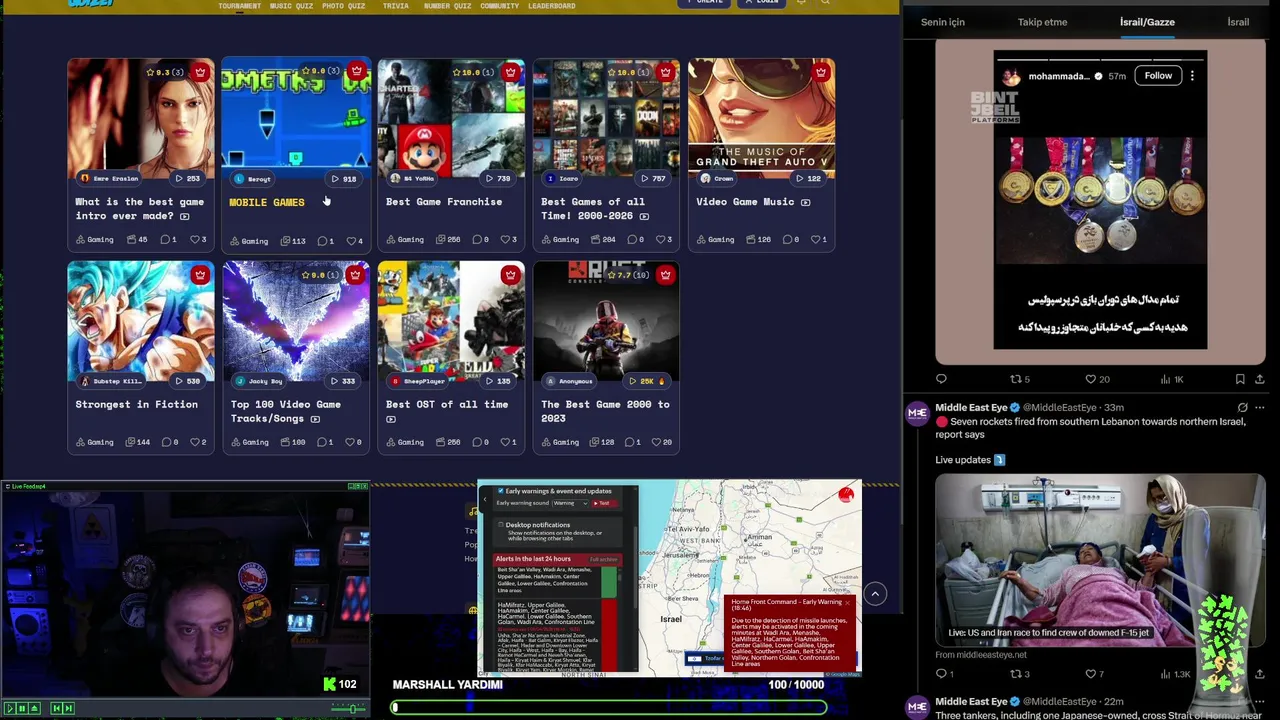
Task: Switch to the Takip etme tab
Action: tap(1042, 22)
